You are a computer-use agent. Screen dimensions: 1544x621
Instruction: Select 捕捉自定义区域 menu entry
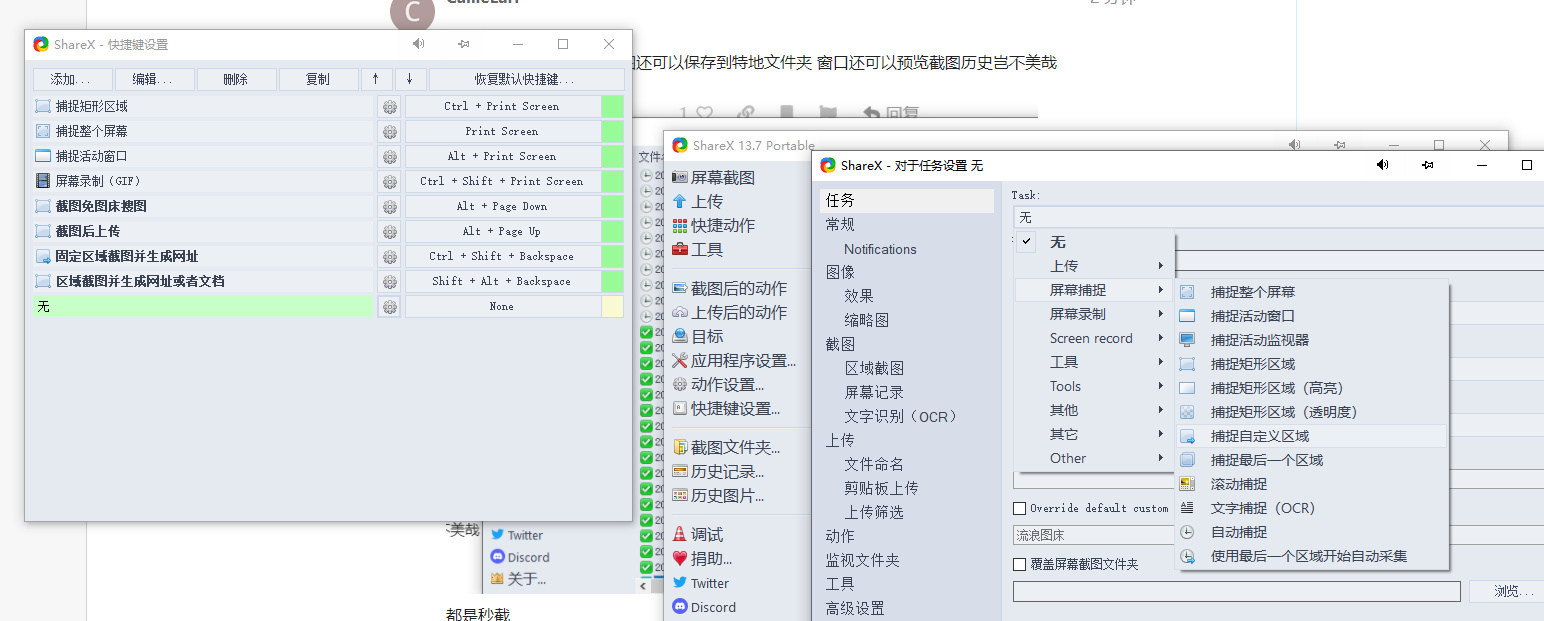(1259, 436)
